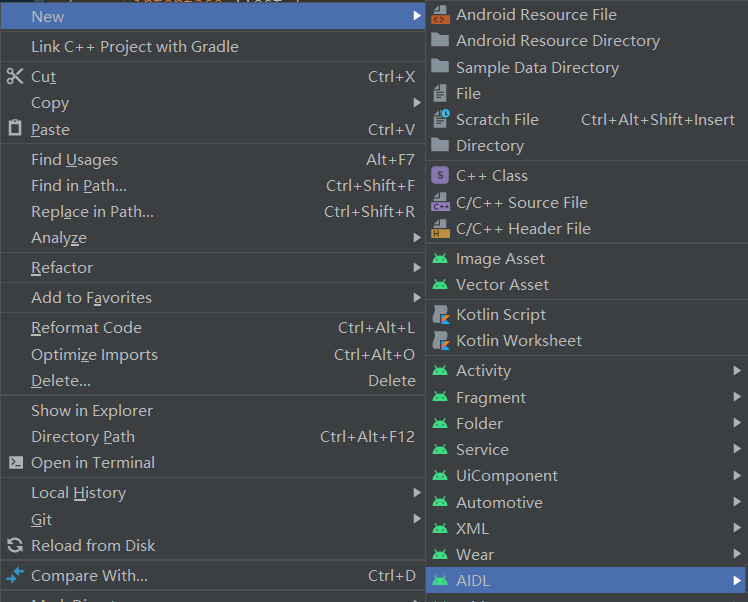748x602 pixels.
Task: Open Find in Path menu entry
Action: (x=213, y=186)
